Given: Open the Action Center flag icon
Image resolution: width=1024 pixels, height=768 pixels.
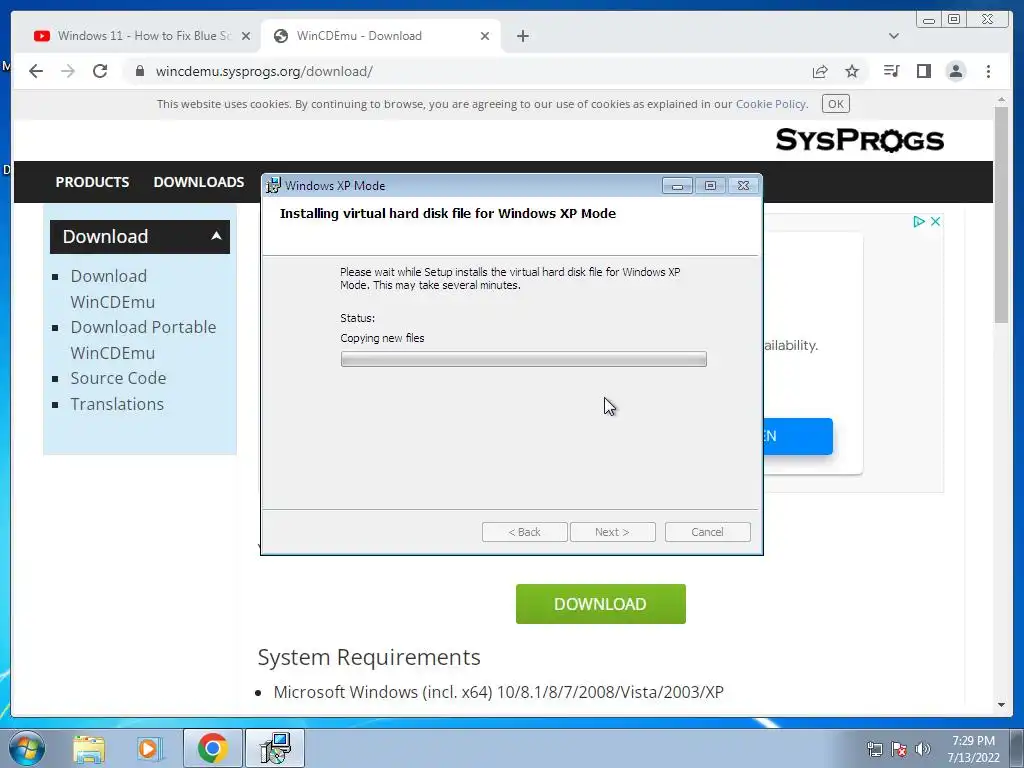Looking at the screenshot, I should (899, 749).
